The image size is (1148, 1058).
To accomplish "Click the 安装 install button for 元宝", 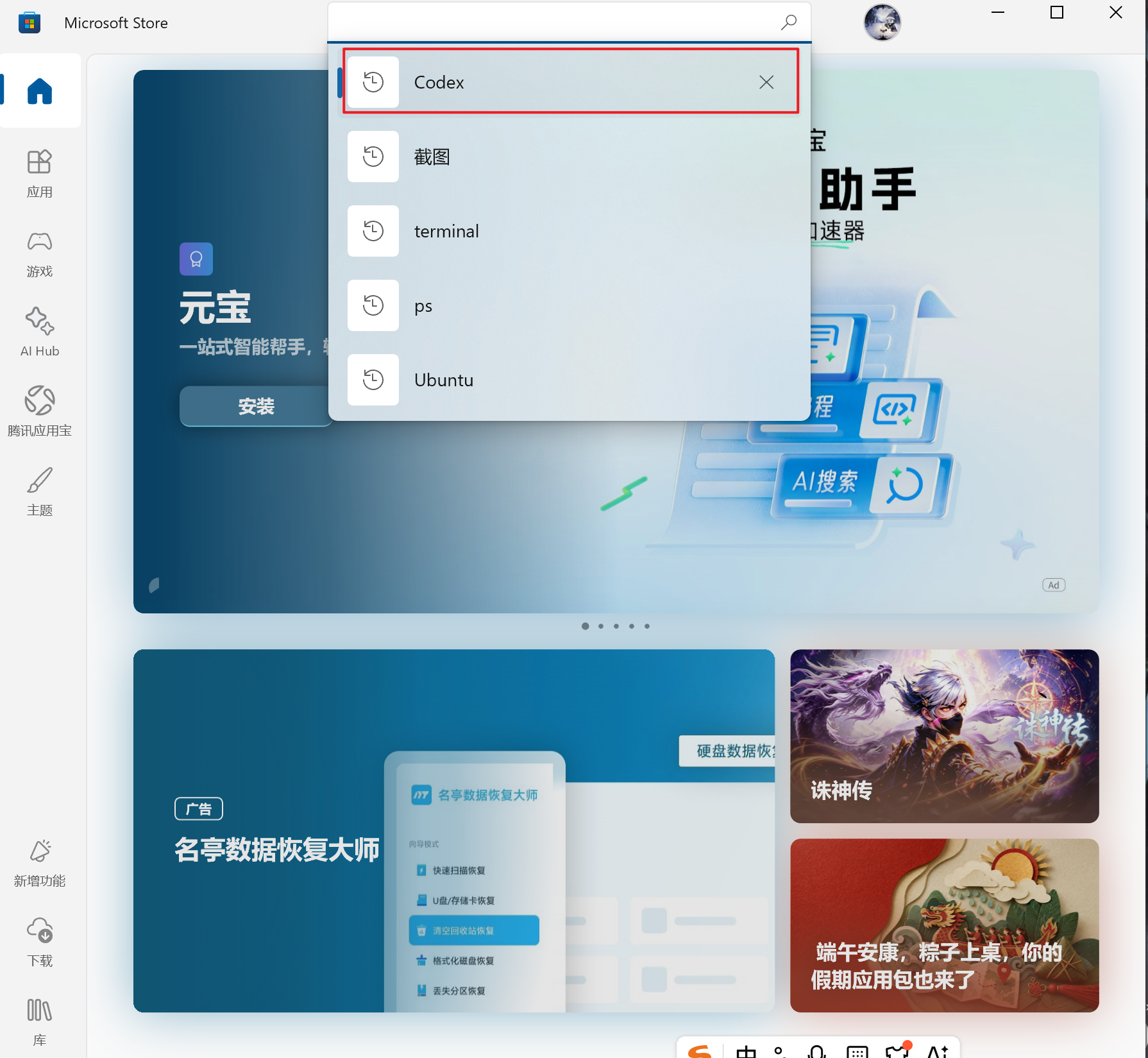I will [256, 406].
